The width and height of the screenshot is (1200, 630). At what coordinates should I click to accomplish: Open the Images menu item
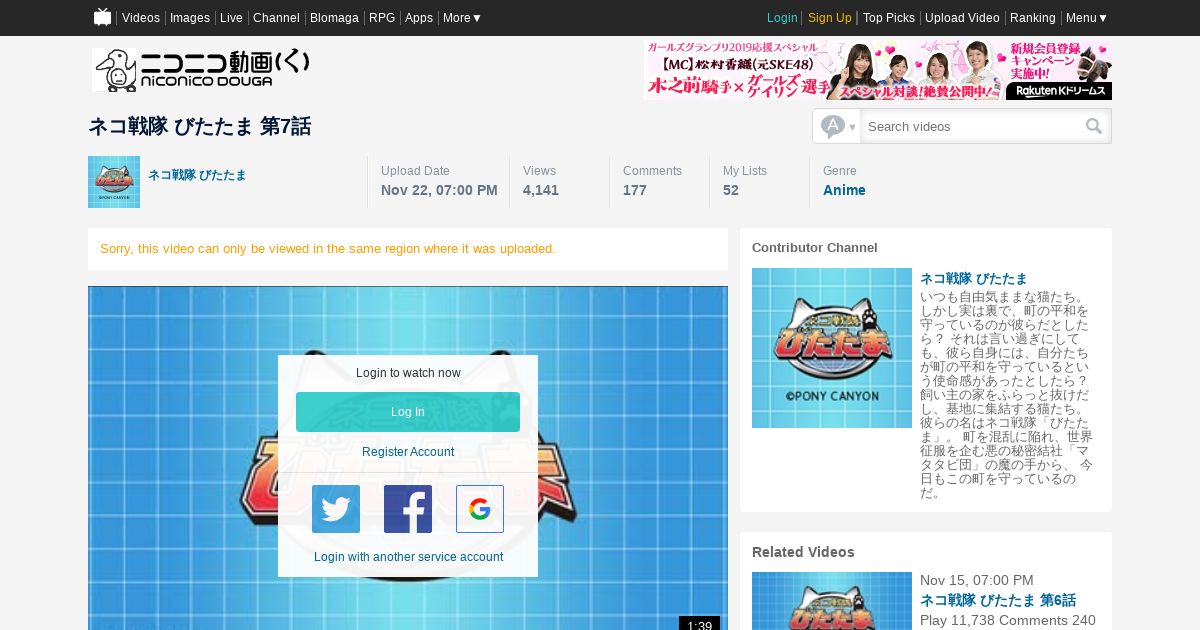pos(190,18)
